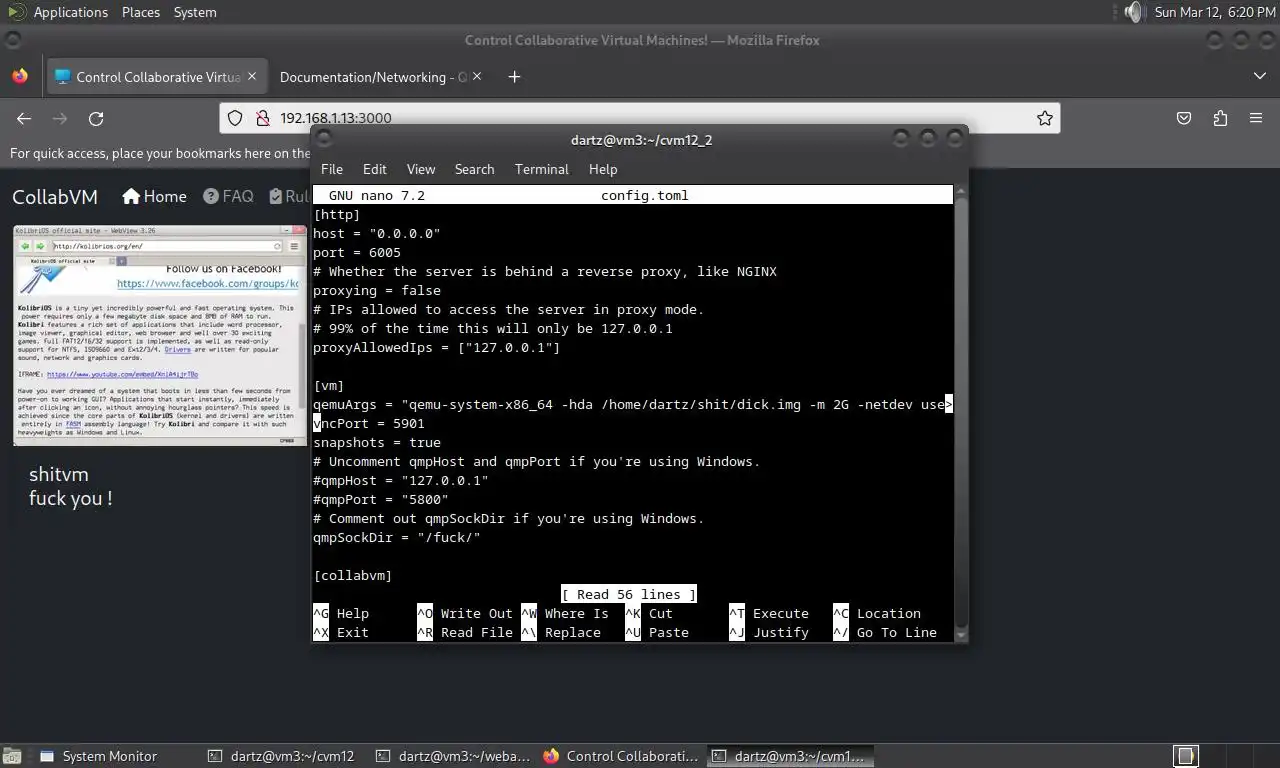Viewport: 1280px width, 768px height.
Task: Switch to dartz@vm3:~/cvm1... taskbar button
Action: (790, 756)
